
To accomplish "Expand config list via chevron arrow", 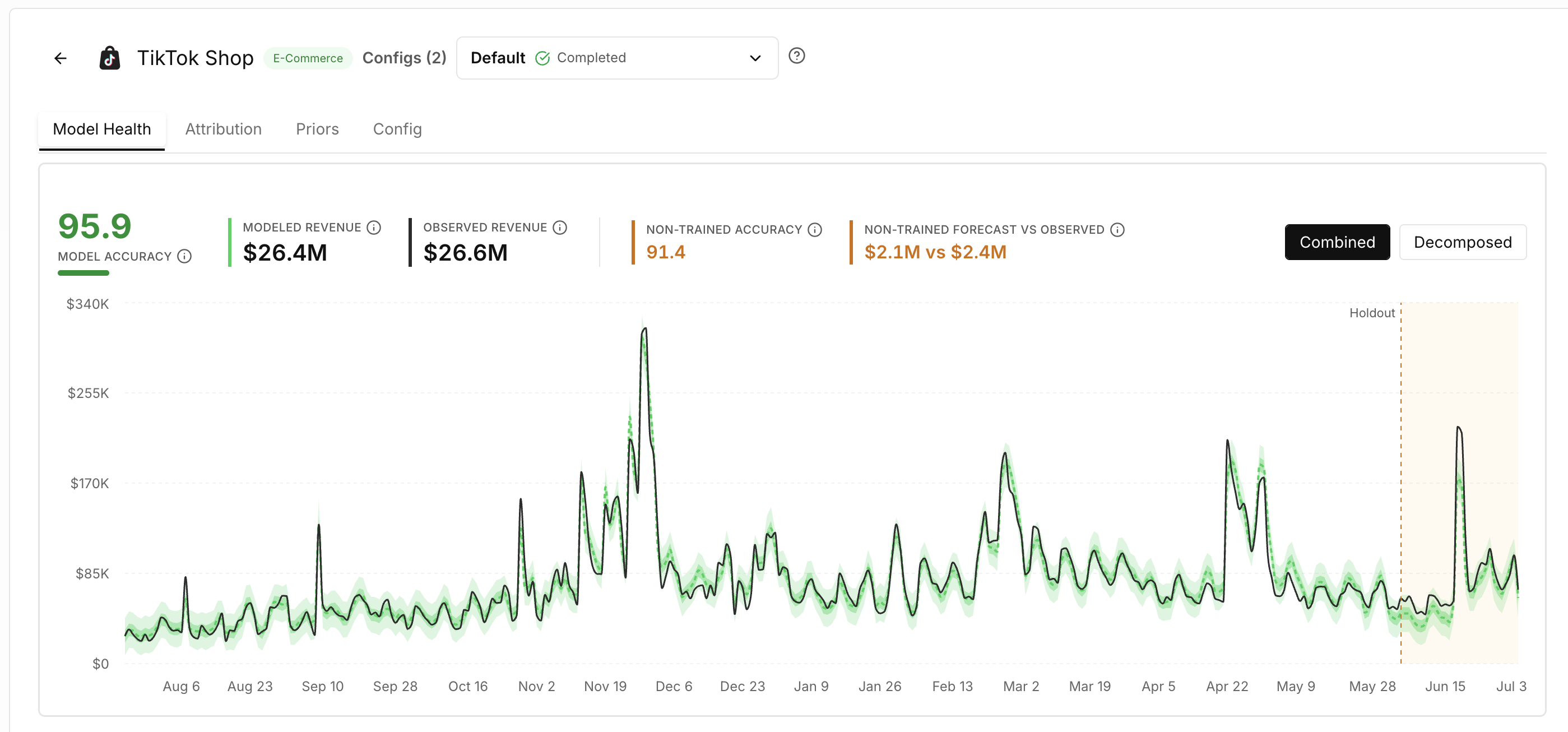I will (755, 58).
